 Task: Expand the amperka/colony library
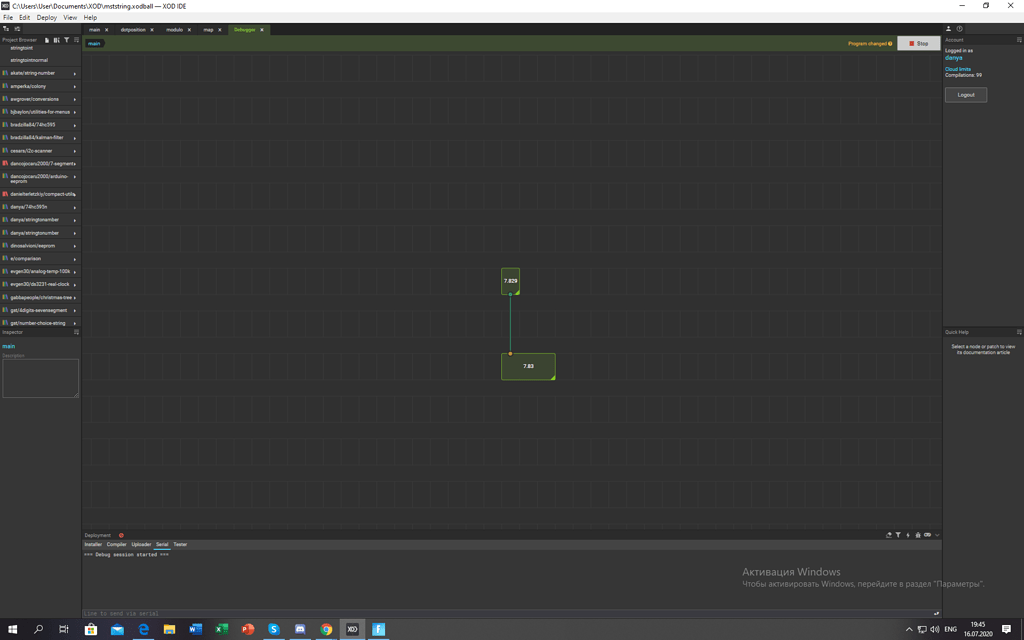coord(40,86)
